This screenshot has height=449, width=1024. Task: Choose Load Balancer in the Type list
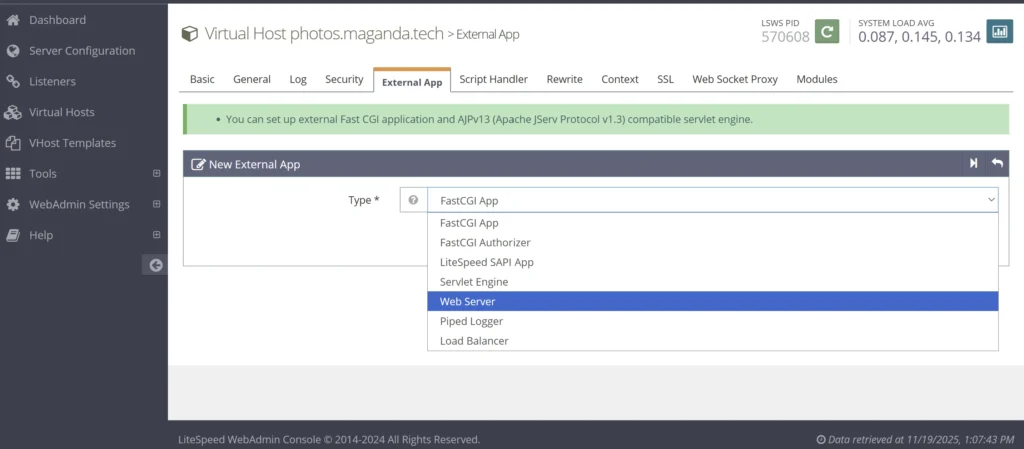click(x=474, y=341)
